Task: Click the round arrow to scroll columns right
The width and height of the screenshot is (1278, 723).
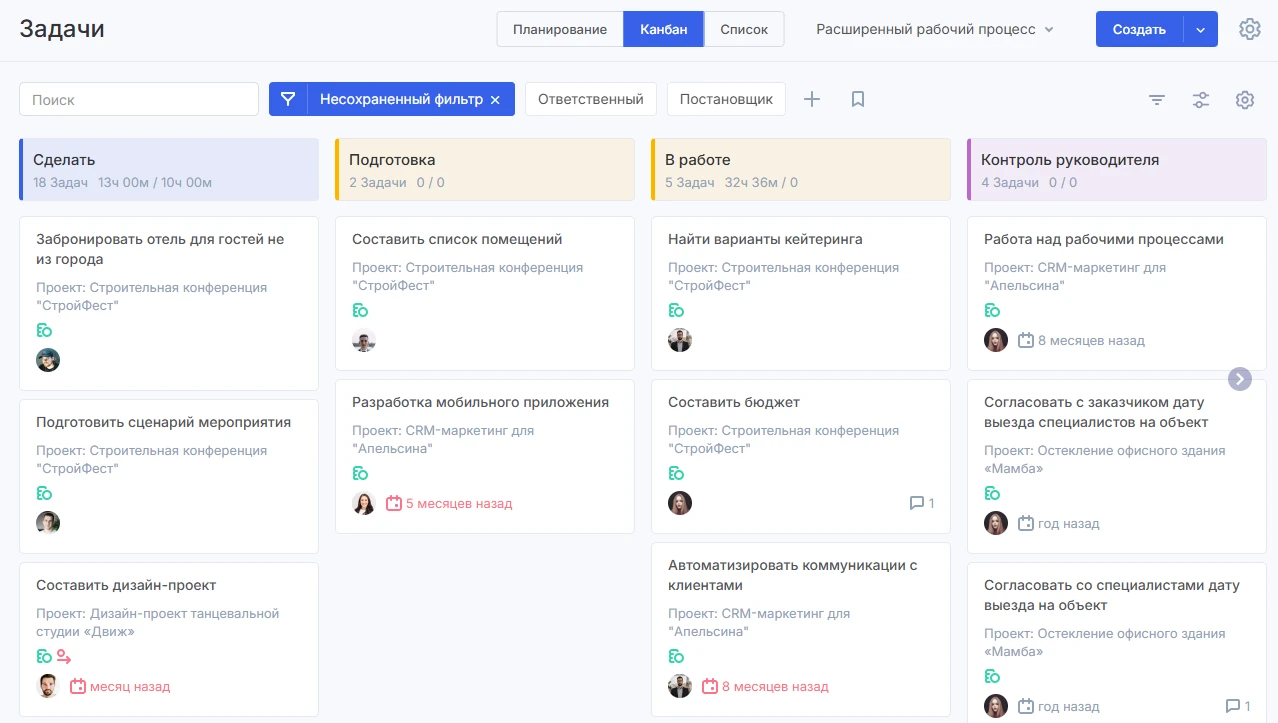Action: coord(1240,378)
